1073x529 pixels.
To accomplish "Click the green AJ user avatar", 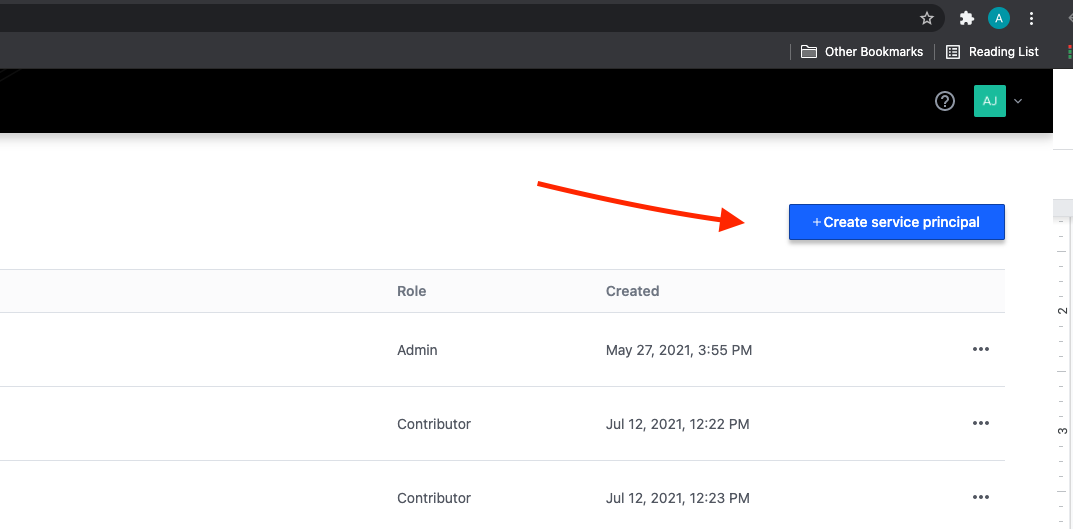I will click(x=989, y=101).
